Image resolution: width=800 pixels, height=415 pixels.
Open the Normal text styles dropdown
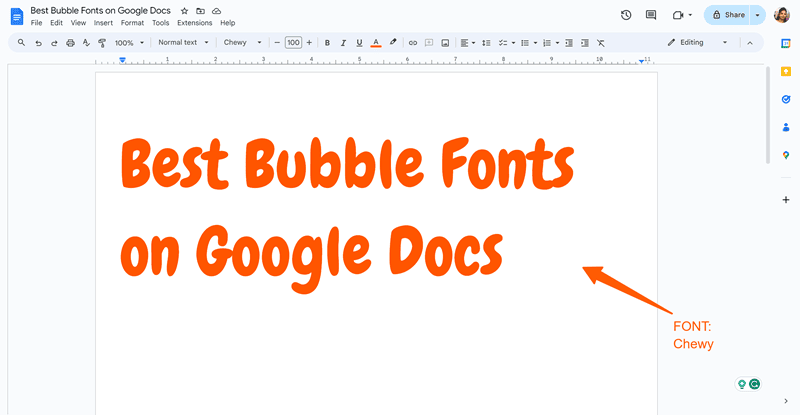pos(183,42)
